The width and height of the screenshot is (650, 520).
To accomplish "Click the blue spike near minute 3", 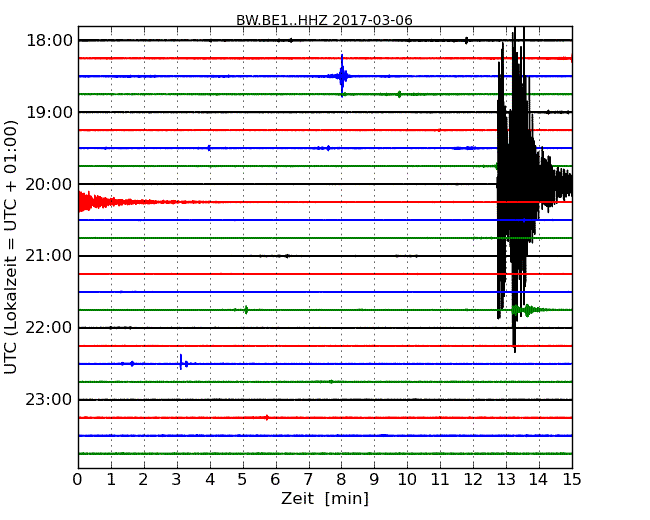I will click(181, 362).
